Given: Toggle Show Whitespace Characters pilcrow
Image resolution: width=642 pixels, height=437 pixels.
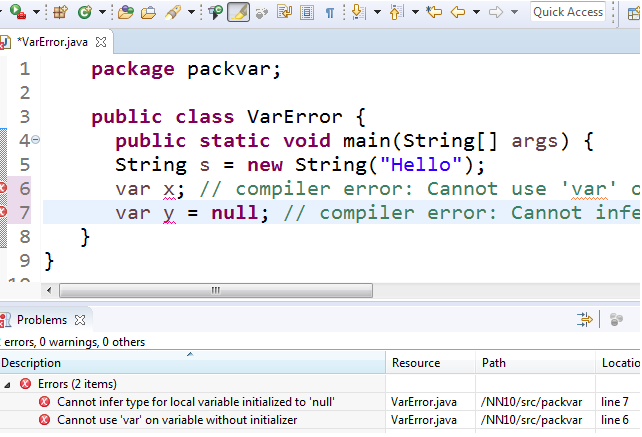Looking at the screenshot, I should (x=330, y=13).
